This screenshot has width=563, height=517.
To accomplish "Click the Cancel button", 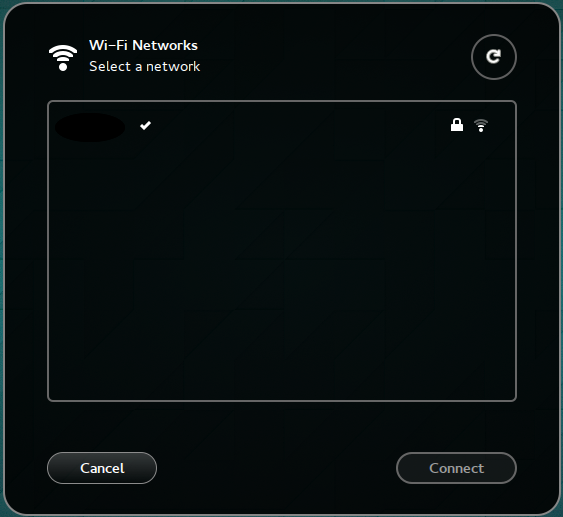I will coord(102,468).
